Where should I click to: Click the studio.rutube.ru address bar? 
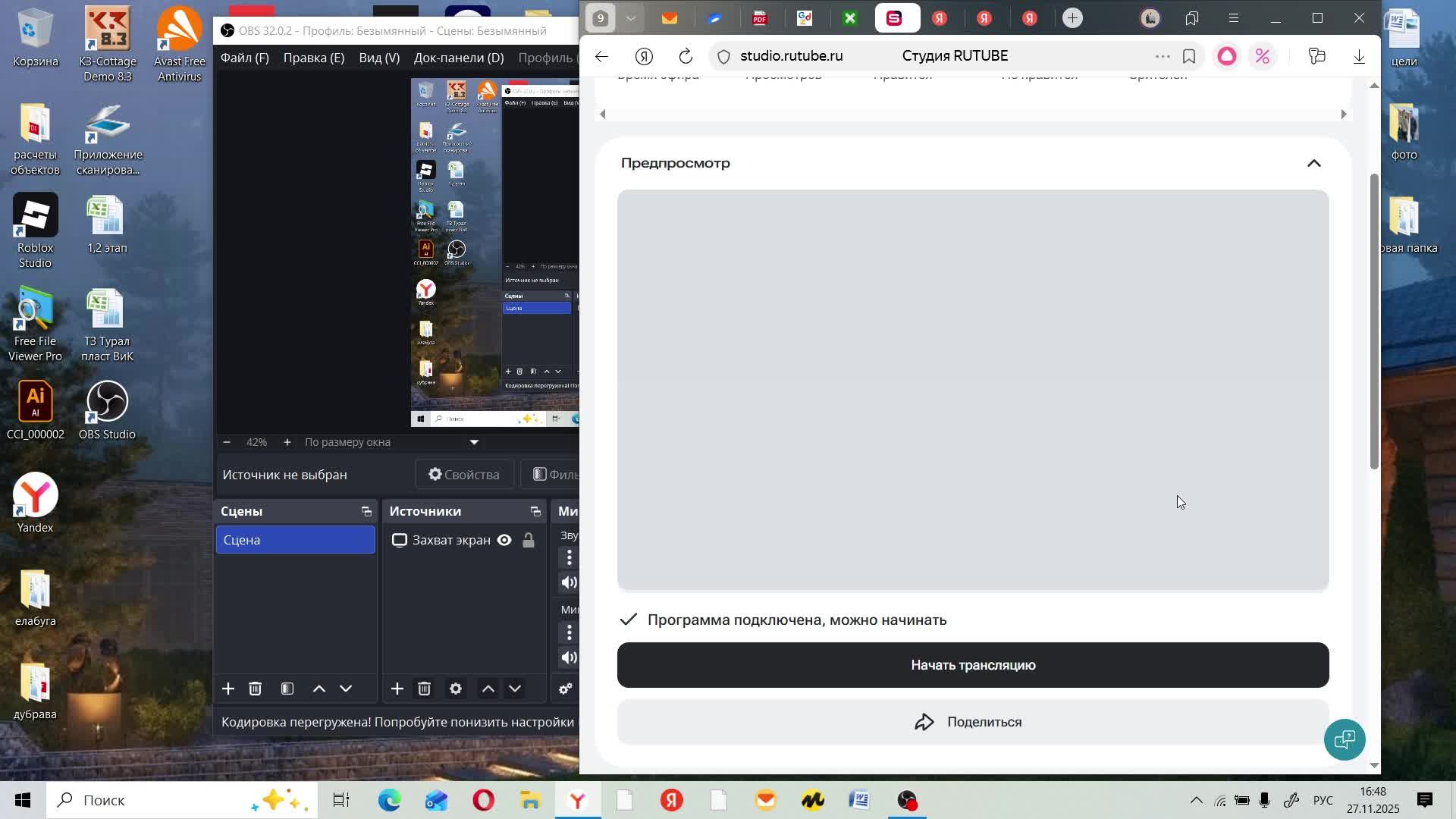coord(791,56)
